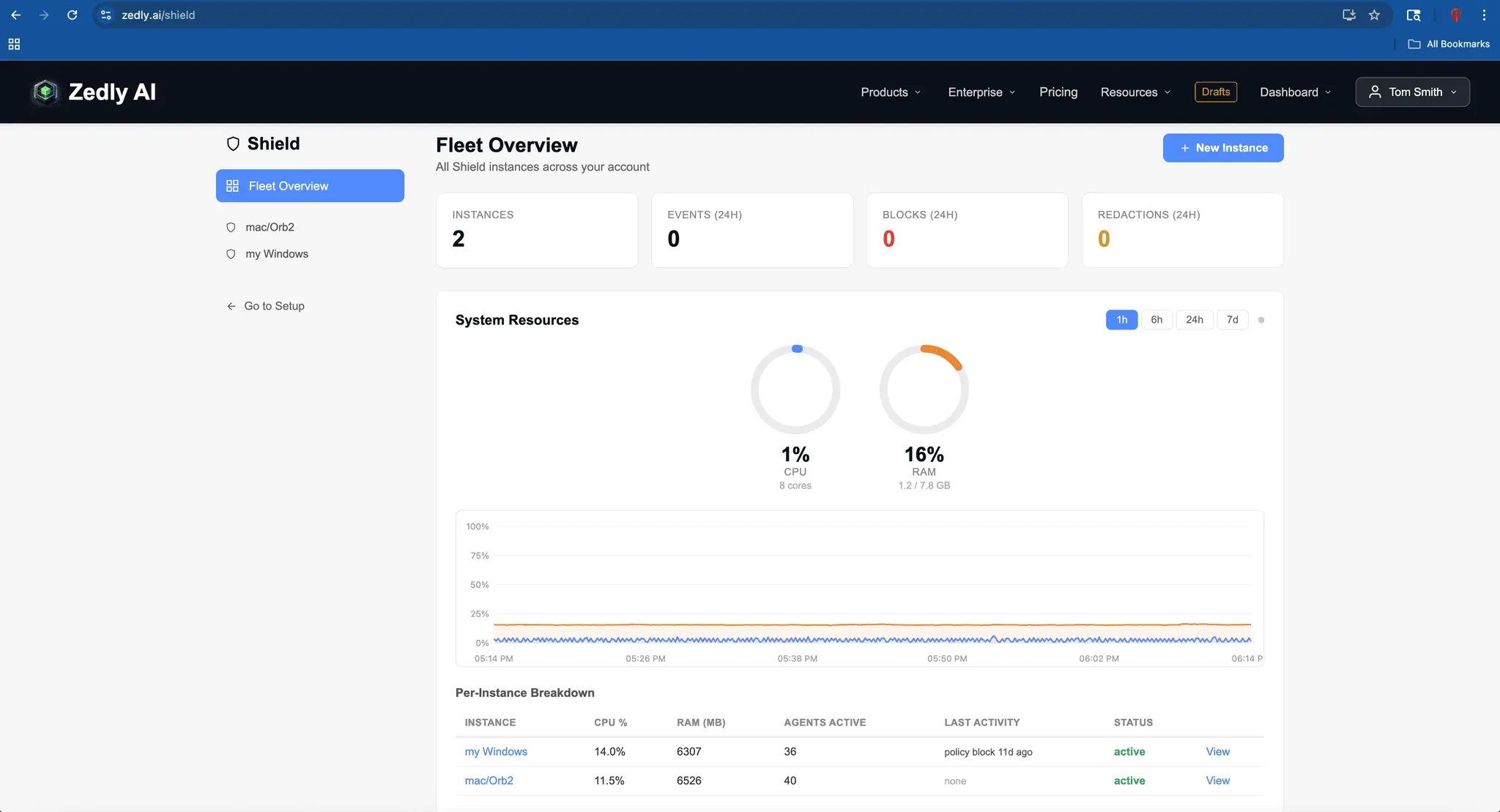Click the 6526 RAM value cell
This screenshot has height=812, width=1500.
pyautogui.click(x=689, y=781)
